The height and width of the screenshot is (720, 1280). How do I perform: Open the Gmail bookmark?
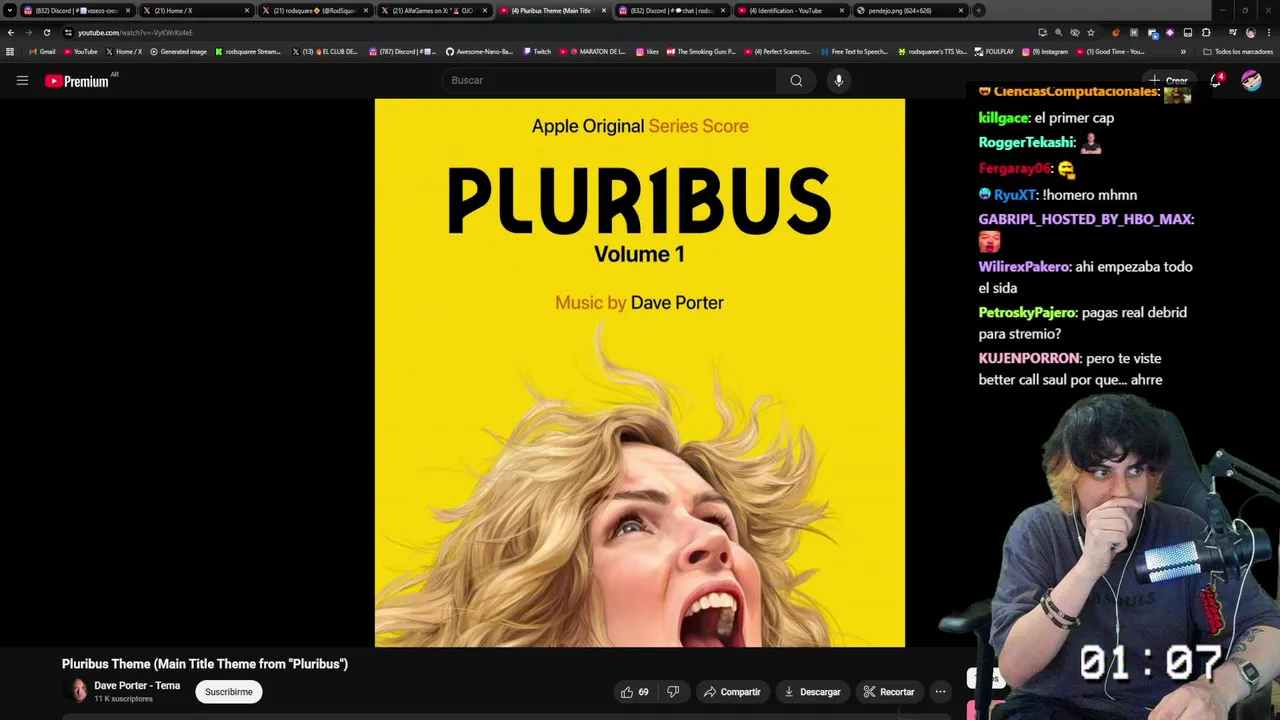point(42,52)
